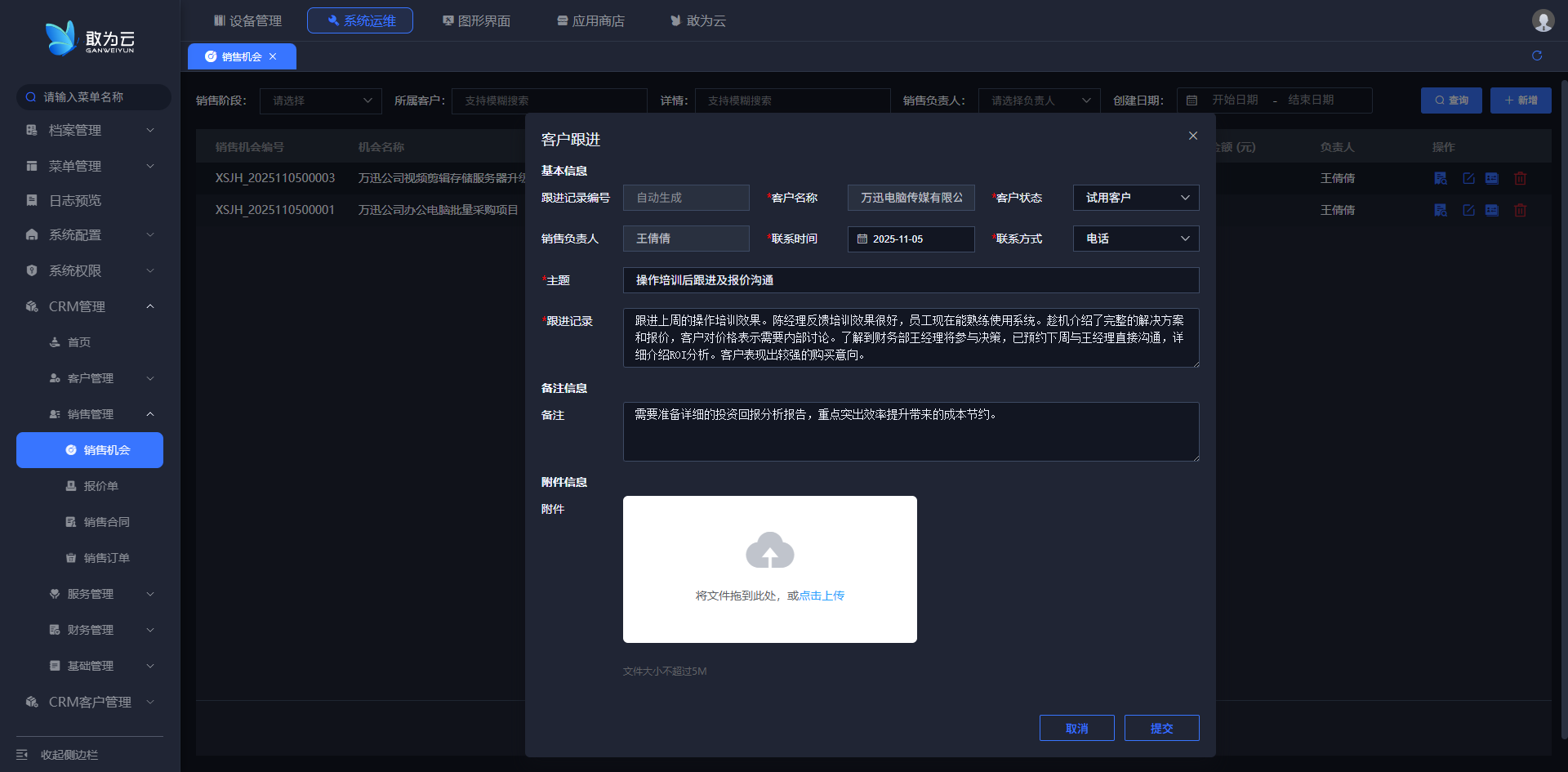The width and height of the screenshot is (1568, 772).
Task: Switch to the 设备管理 top tab
Action: 247,20
